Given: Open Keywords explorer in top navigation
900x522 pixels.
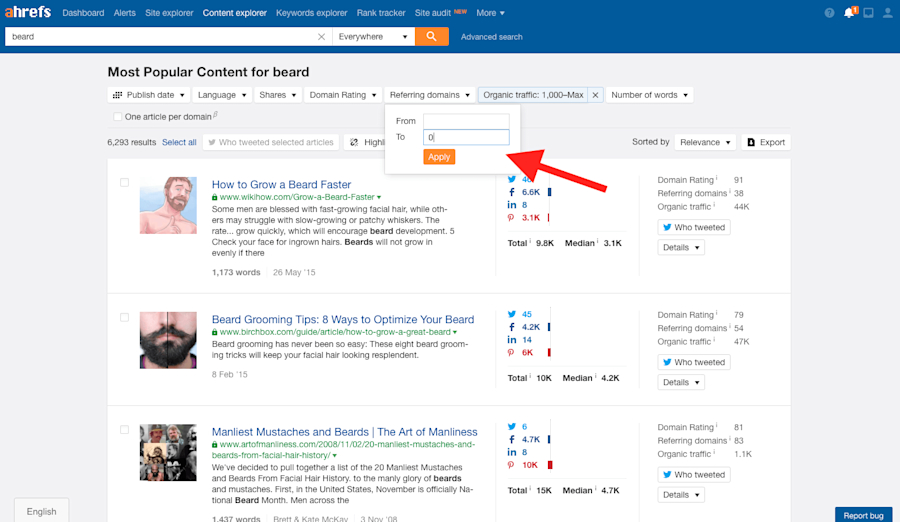Looking at the screenshot, I should coord(312,13).
